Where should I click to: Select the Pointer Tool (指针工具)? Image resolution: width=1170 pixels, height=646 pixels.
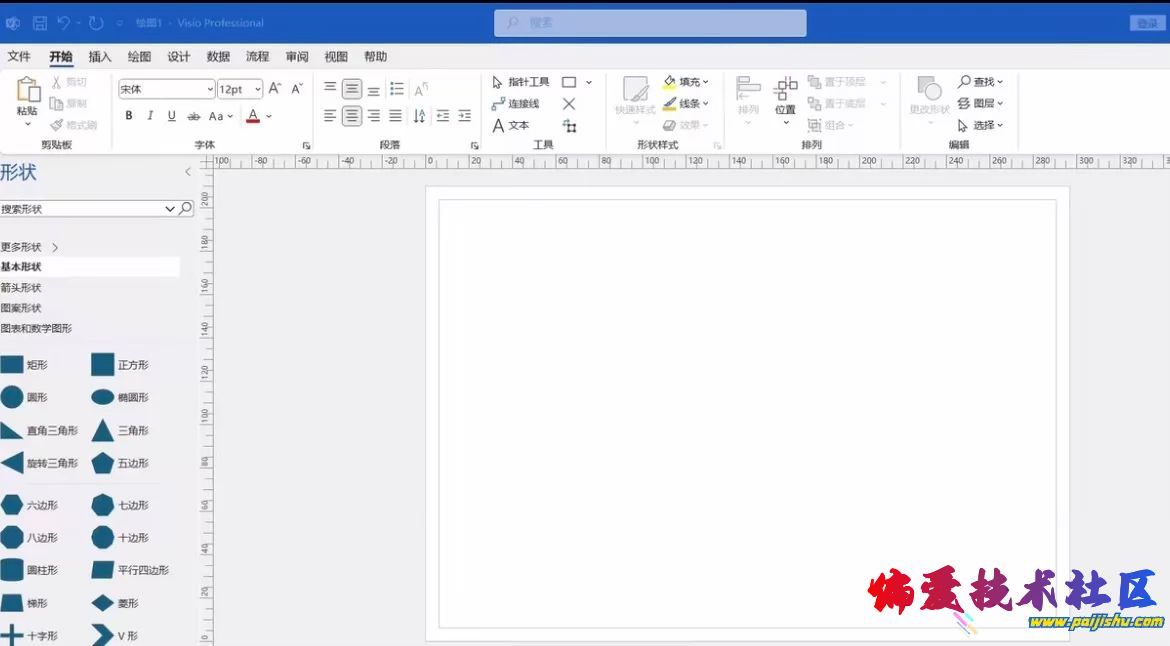(x=520, y=82)
